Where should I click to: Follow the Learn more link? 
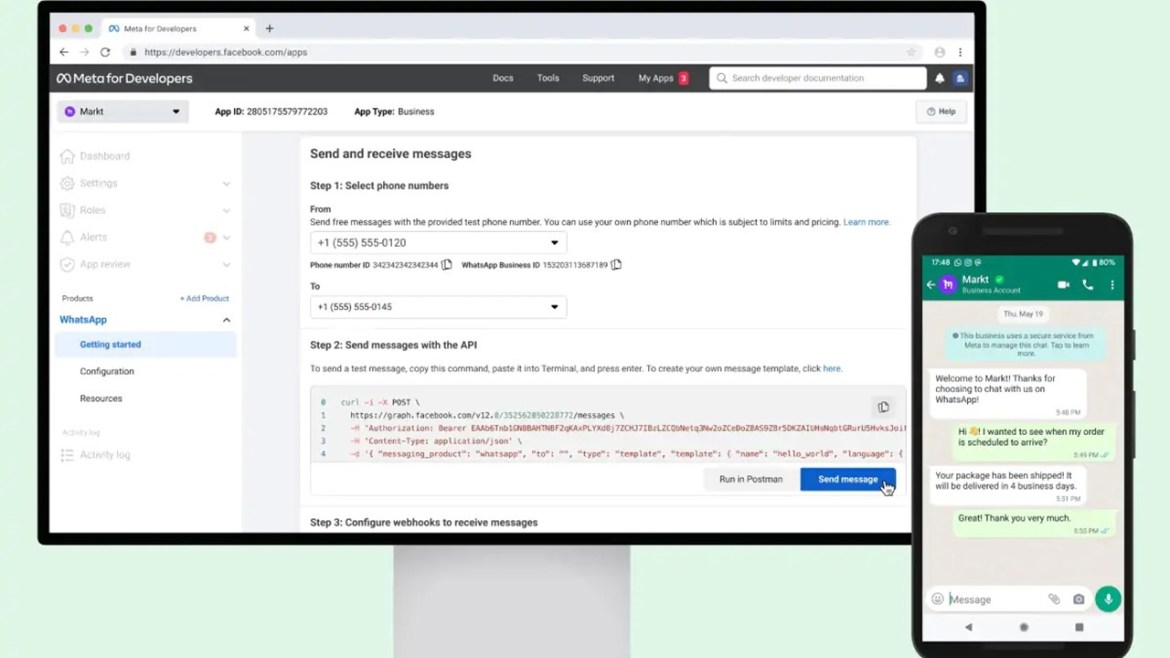click(x=866, y=222)
